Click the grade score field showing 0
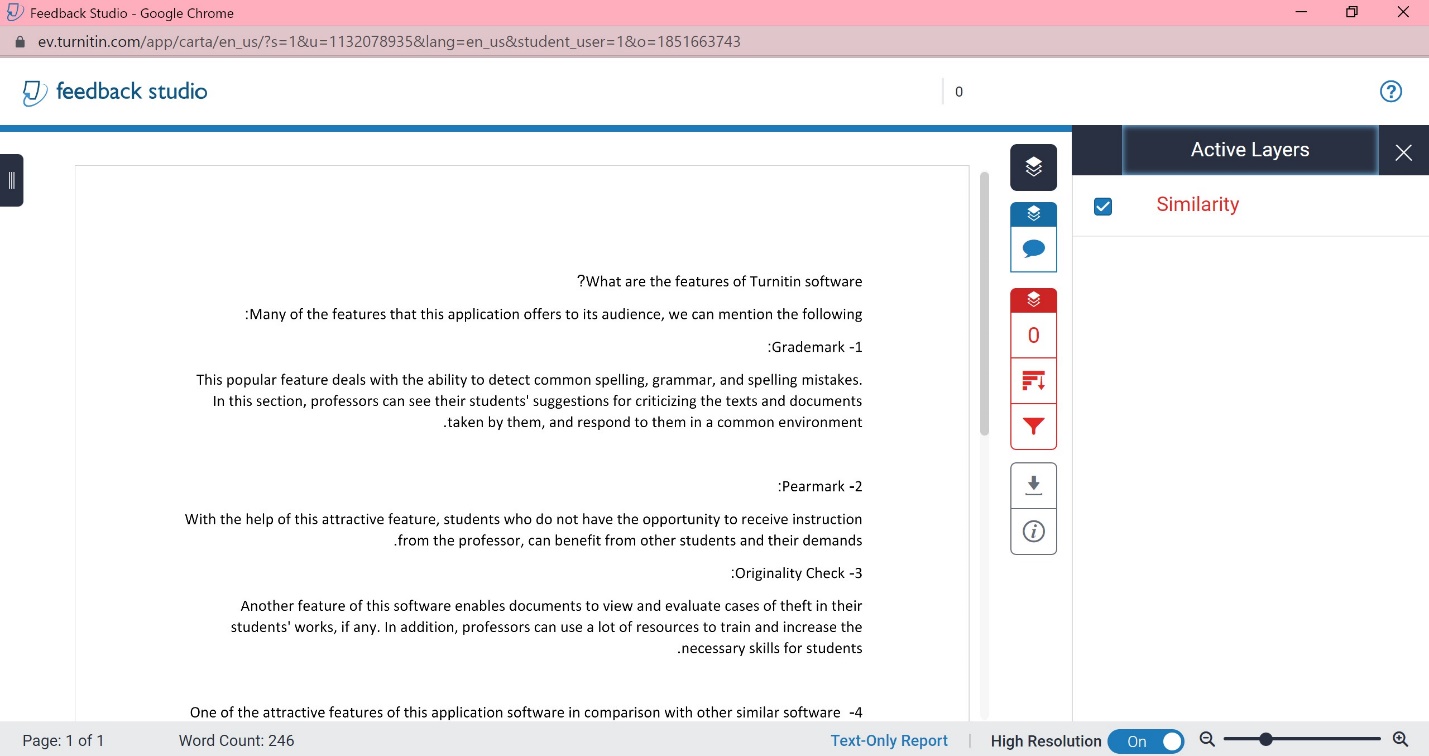This screenshot has width=1429, height=756. tap(959, 92)
